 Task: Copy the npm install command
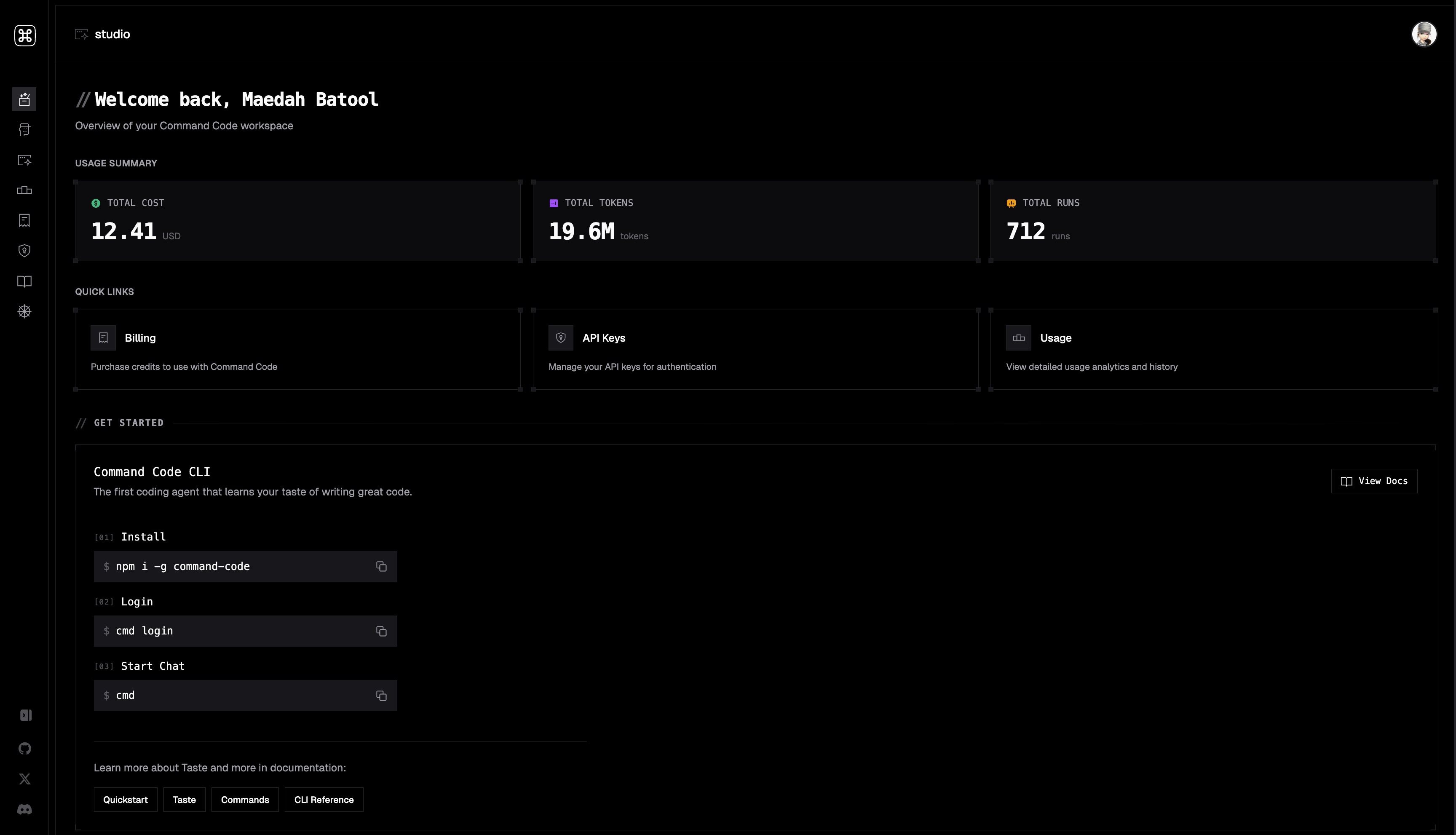click(381, 567)
